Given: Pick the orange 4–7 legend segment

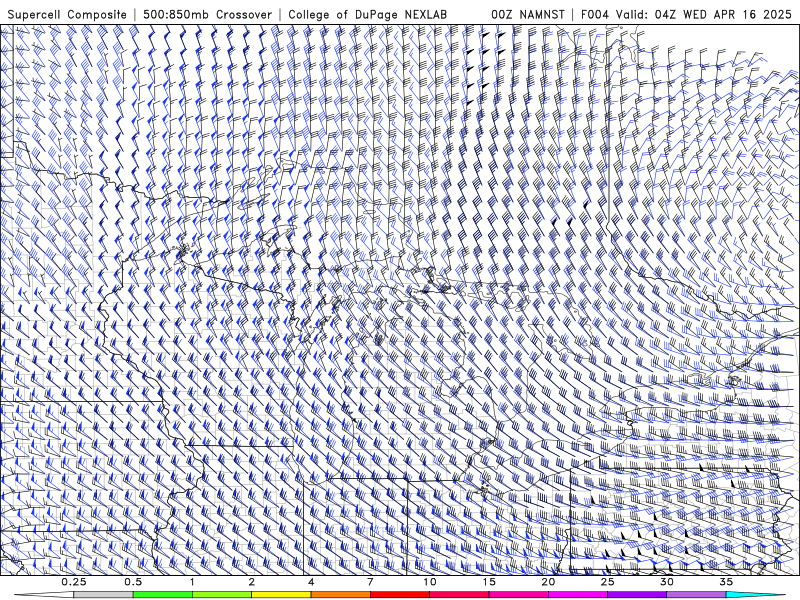Looking at the screenshot, I should [x=341, y=595].
